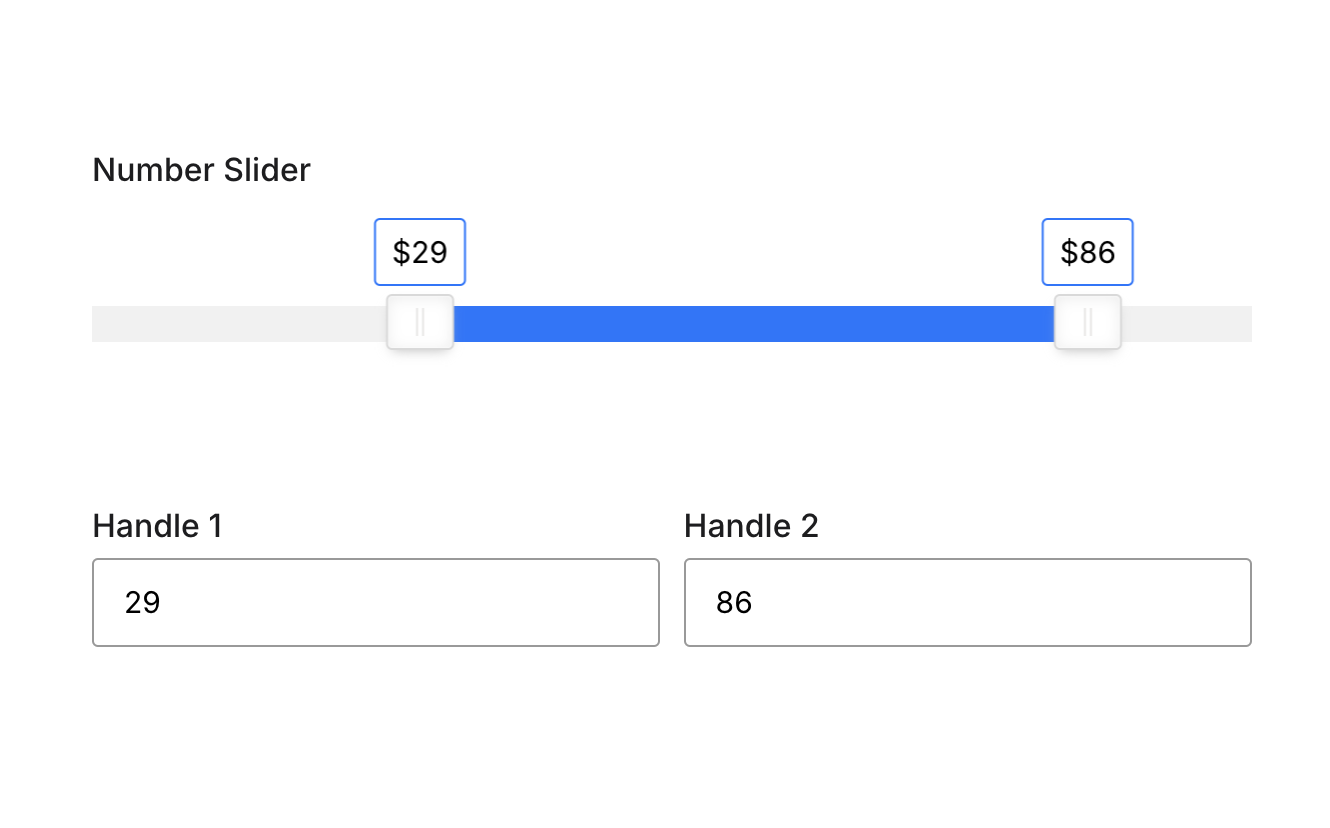Click the far right end of slider track
The width and height of the screenshot is (1330, 828).
click(1246, 324)
